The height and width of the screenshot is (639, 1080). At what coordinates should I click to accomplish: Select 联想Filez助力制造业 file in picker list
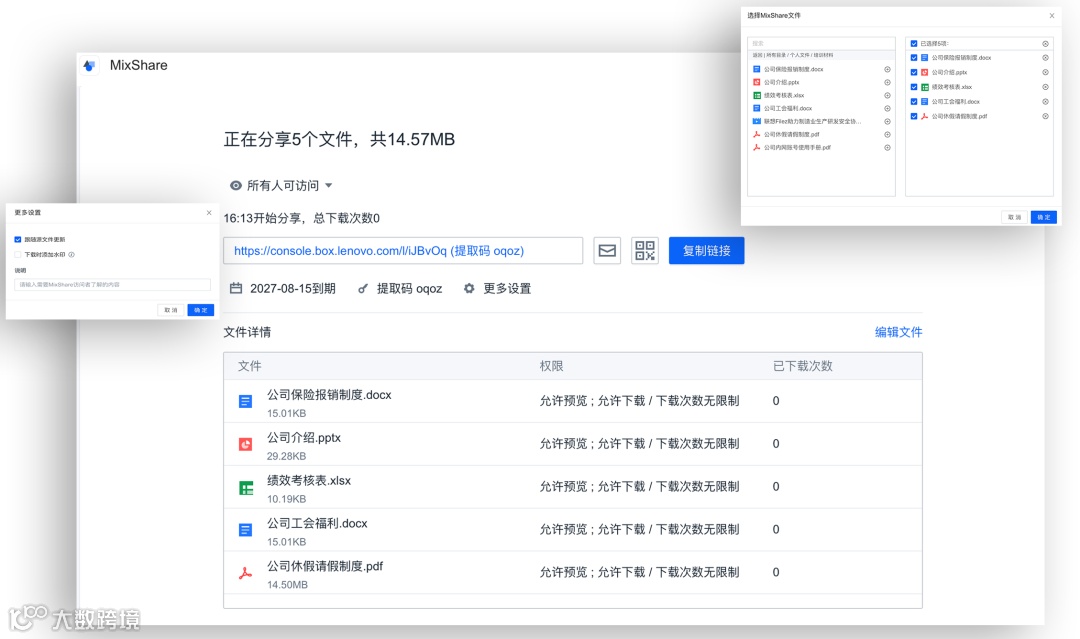tap(812, 122)
